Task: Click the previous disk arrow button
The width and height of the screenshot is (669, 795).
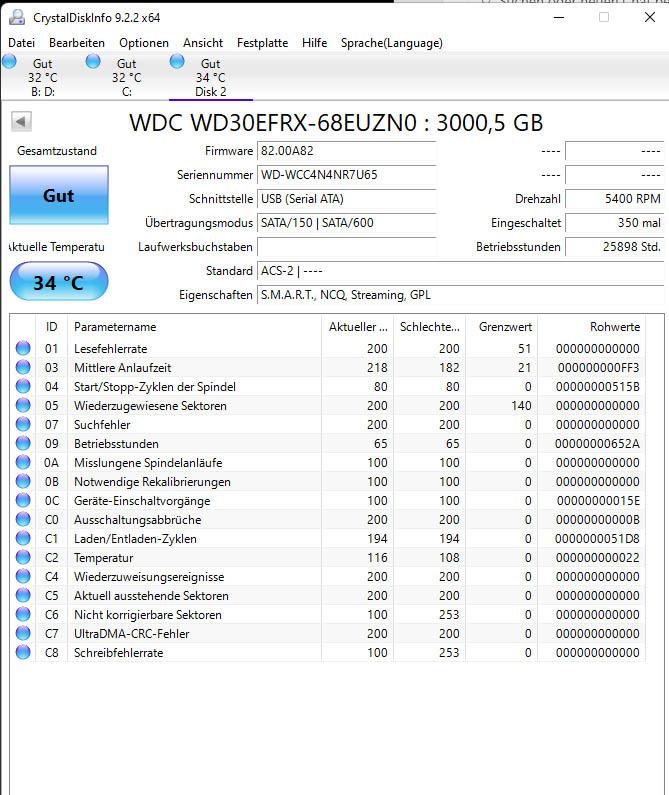Action: (x=21, y=122)
